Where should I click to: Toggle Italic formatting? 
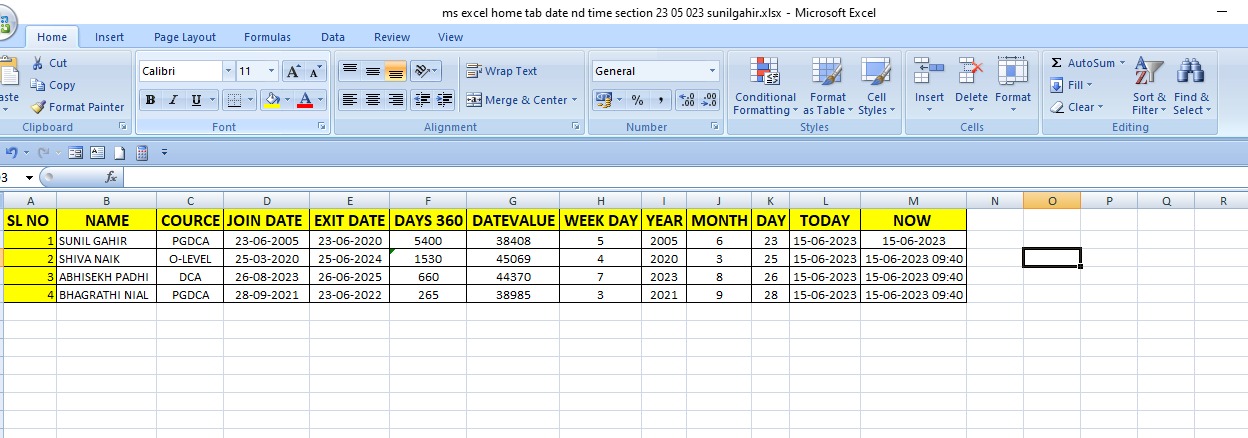(173, 100)
